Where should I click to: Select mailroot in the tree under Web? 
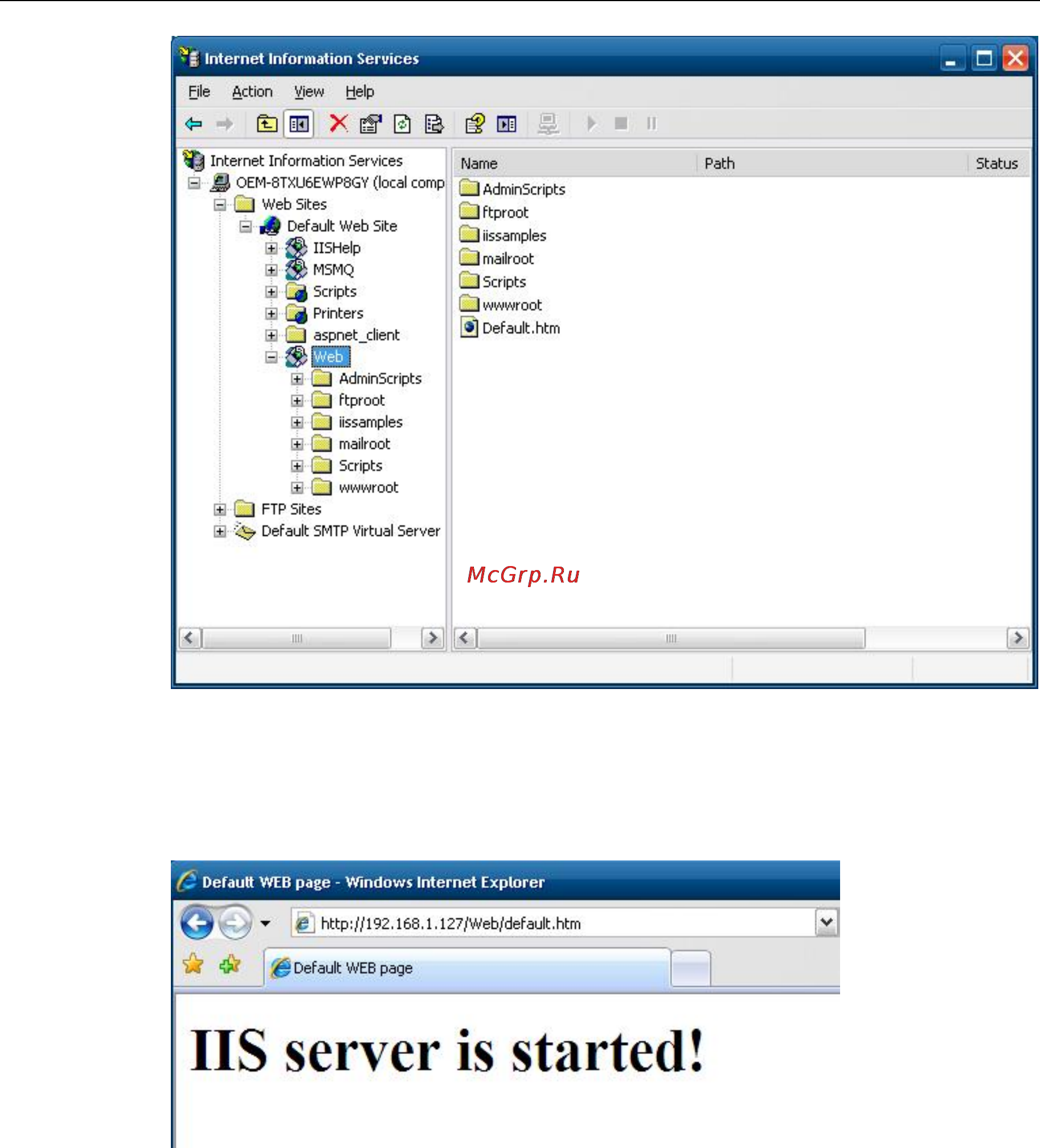[x=365, y=444]
